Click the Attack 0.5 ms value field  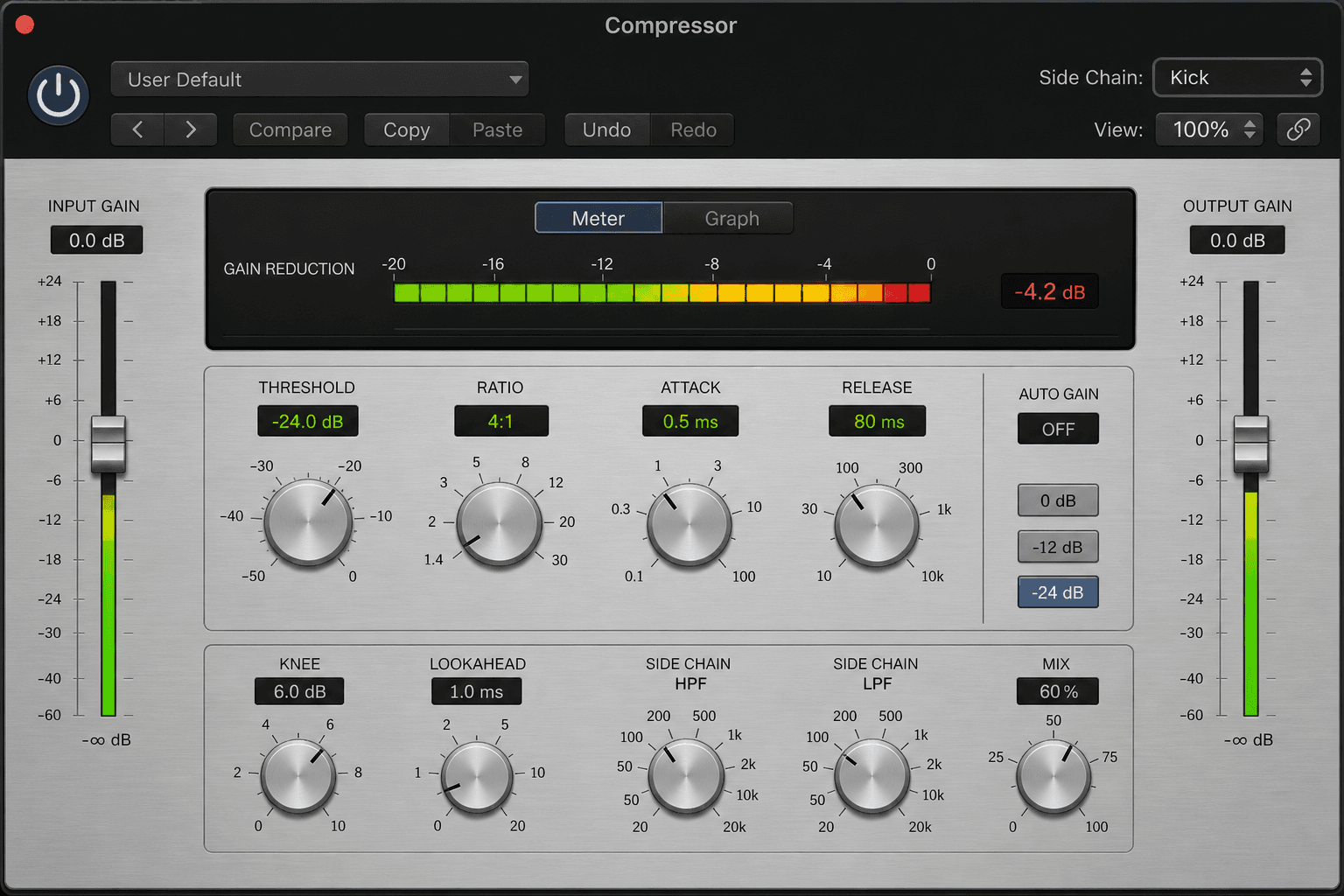(x=690, y=421)
